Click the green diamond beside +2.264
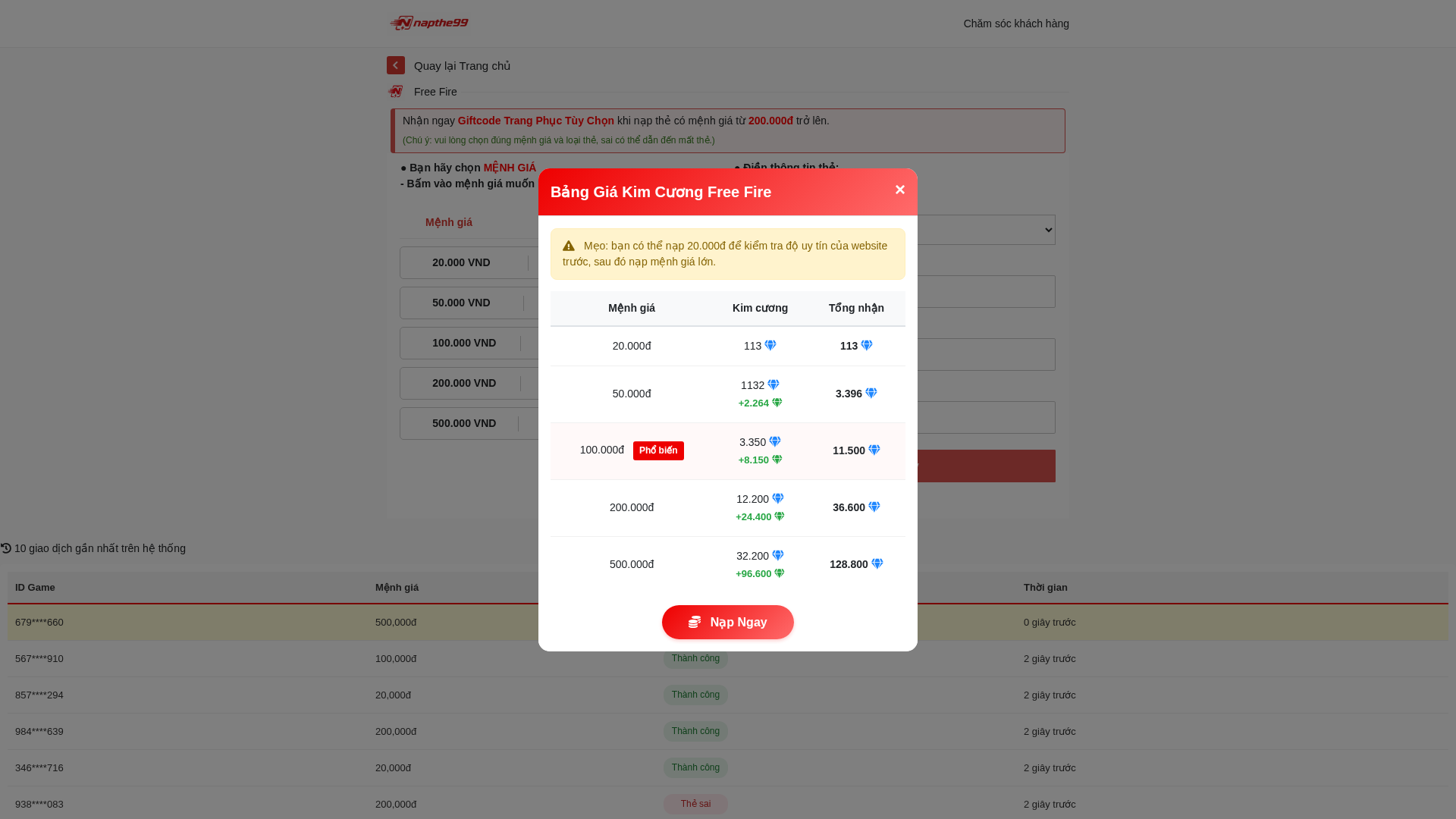Viewport: 1456px width, 819px height. click(x=777, y=403)
